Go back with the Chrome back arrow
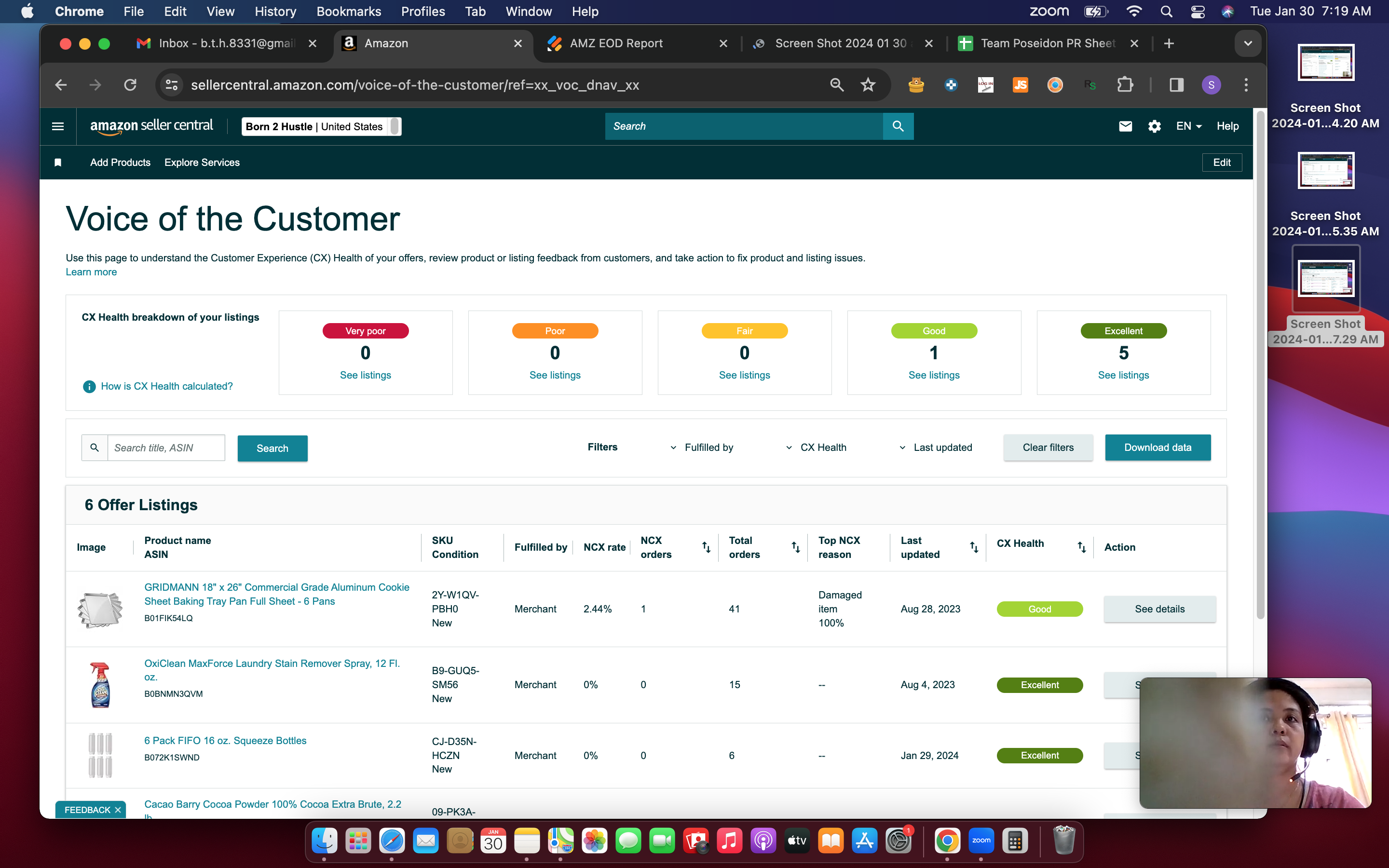The image size is (1389, 868). 61,85
